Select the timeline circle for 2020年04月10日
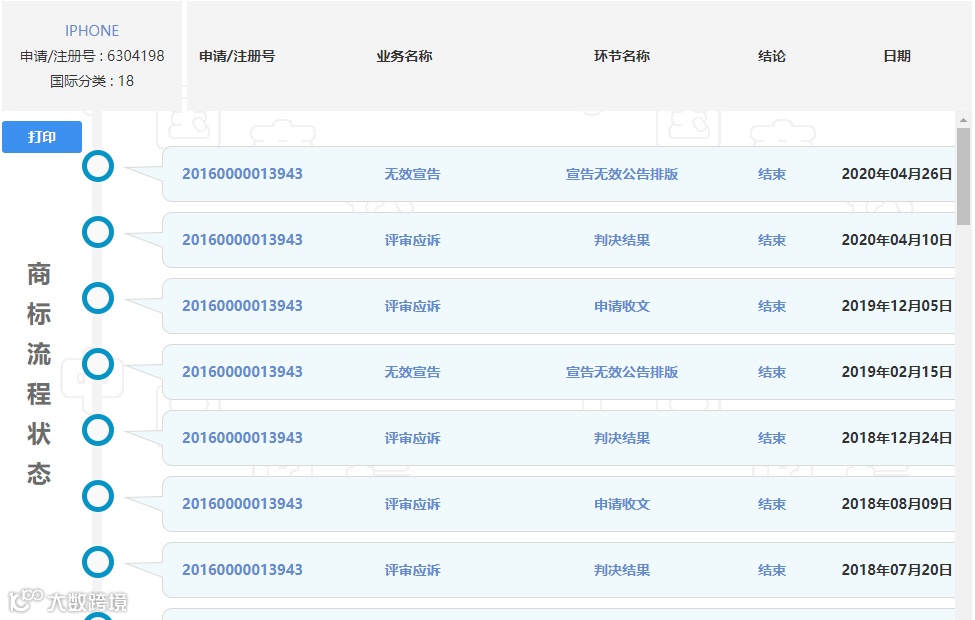 pyautogui.click(x=98, y=232)
